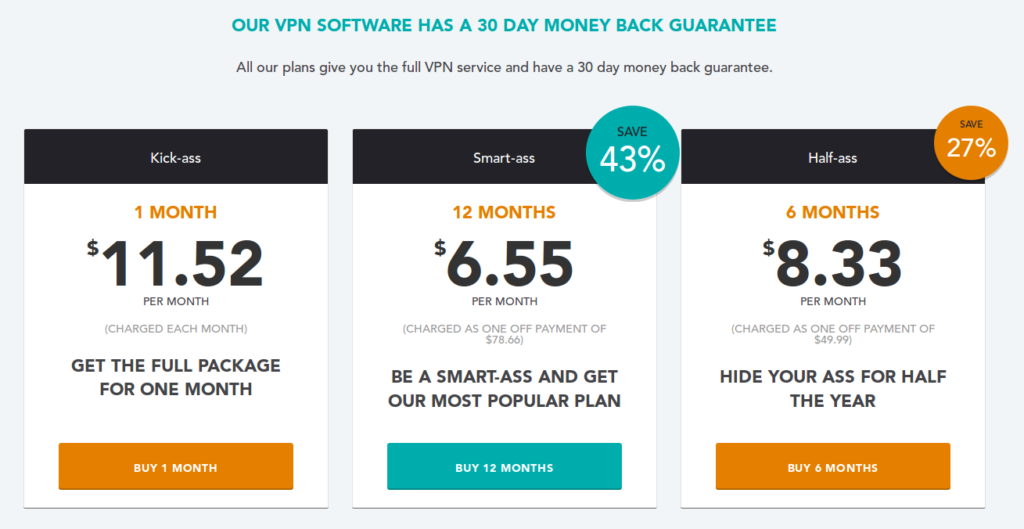1024x529 pixels.
Task: Choose the Buy 6 Months button
Action: (833, 466)
